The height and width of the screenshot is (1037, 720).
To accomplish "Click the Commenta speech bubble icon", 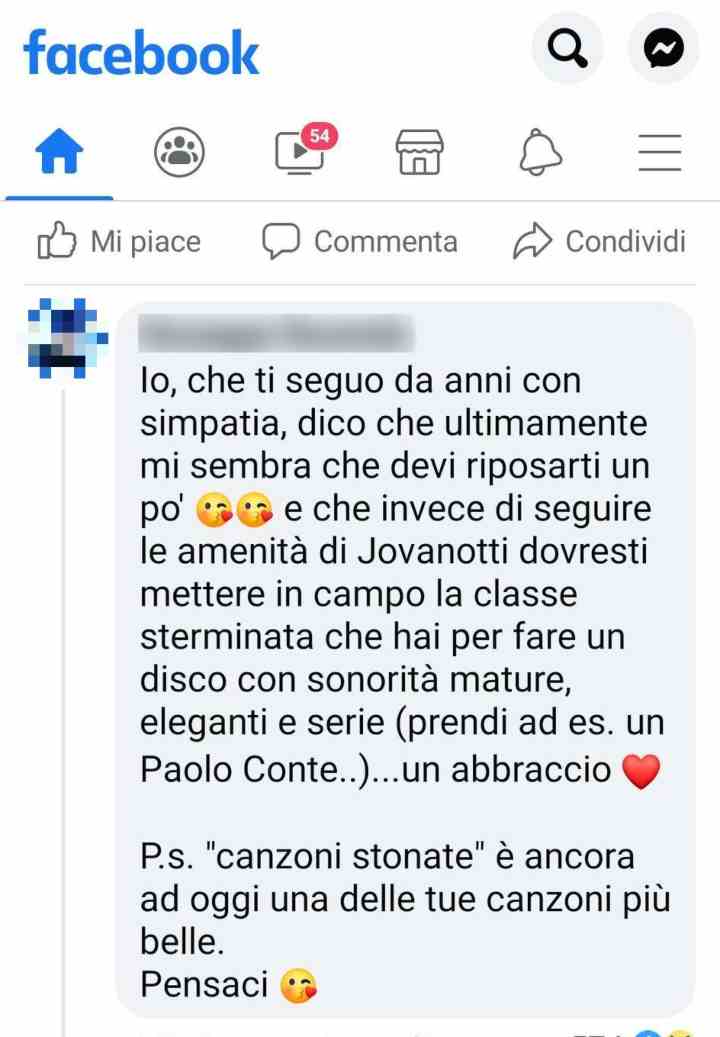I will (281, 241).
